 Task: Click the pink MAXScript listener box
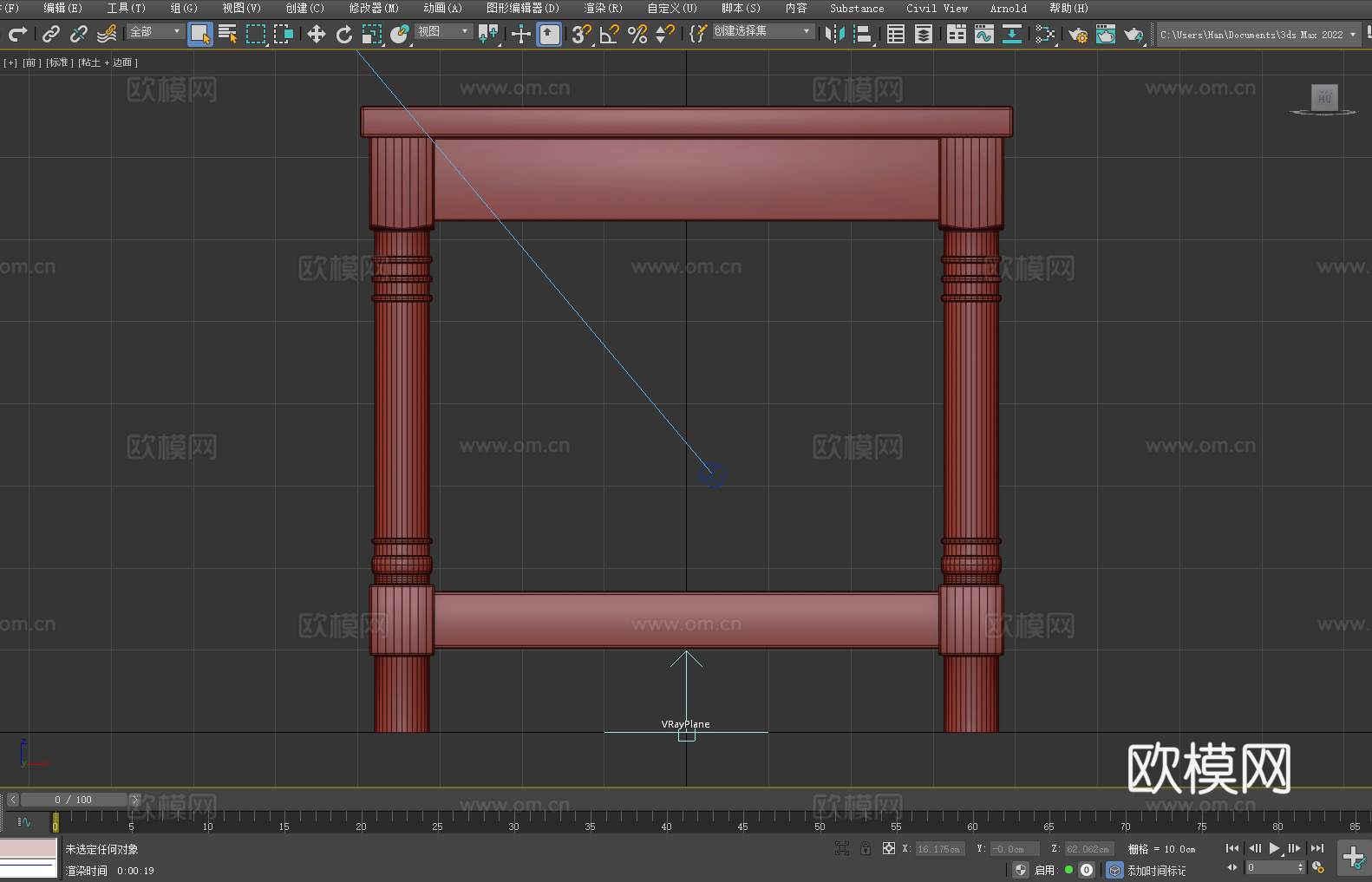(x=29, y=848)
